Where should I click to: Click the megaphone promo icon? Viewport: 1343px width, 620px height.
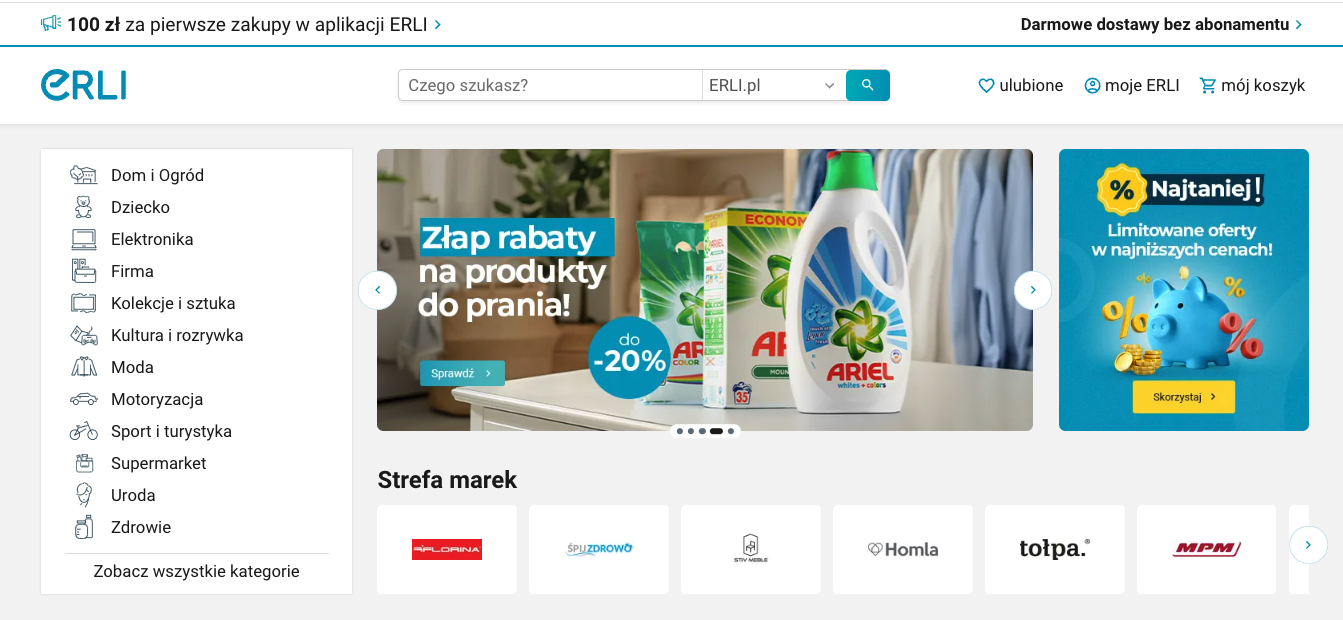pos(51,23)
